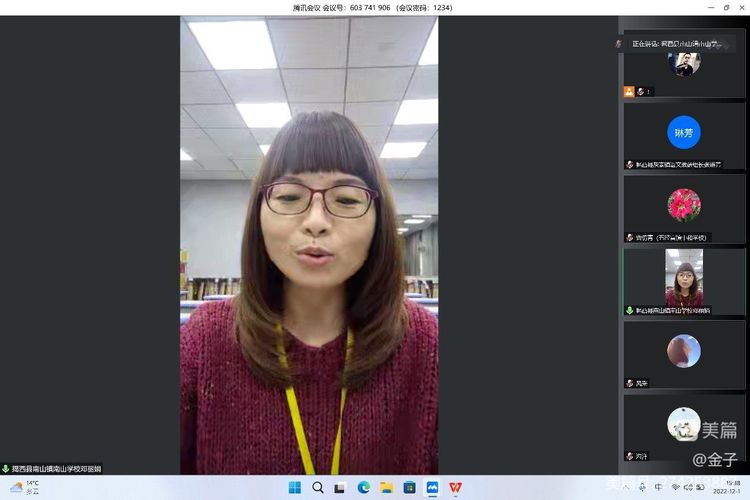
Task: Click the orange host badge icon
Action: pyautogui.click(x=629, y=91)
